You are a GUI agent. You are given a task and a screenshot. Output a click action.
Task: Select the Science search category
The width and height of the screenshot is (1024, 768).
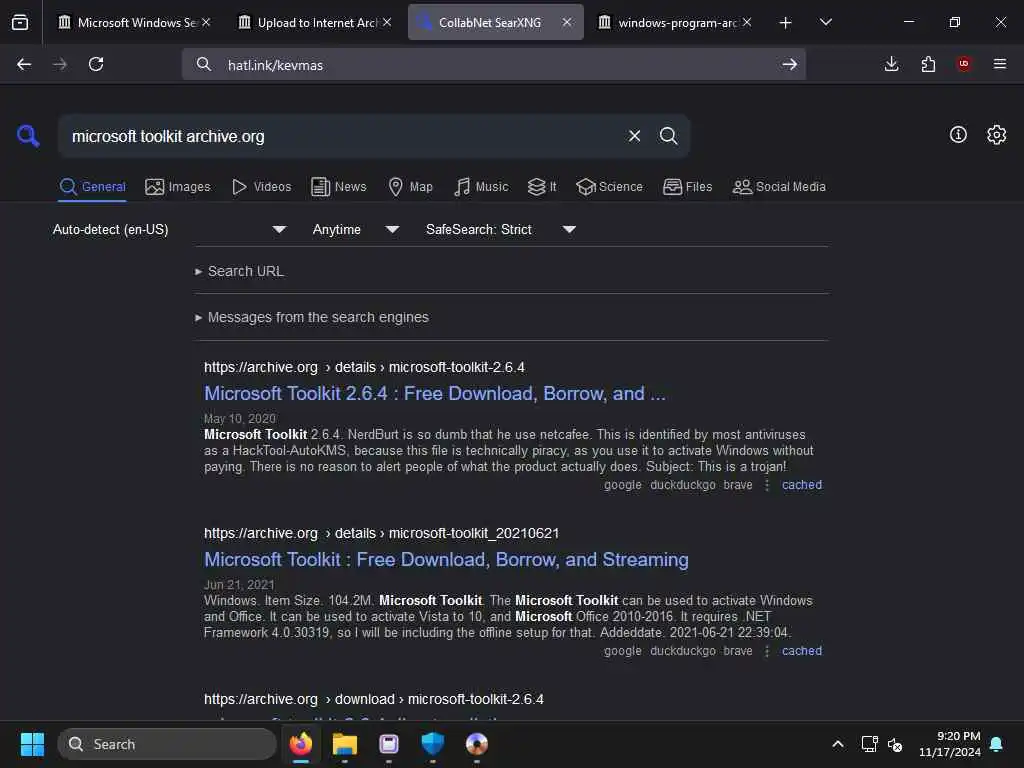tap(609, 187)
